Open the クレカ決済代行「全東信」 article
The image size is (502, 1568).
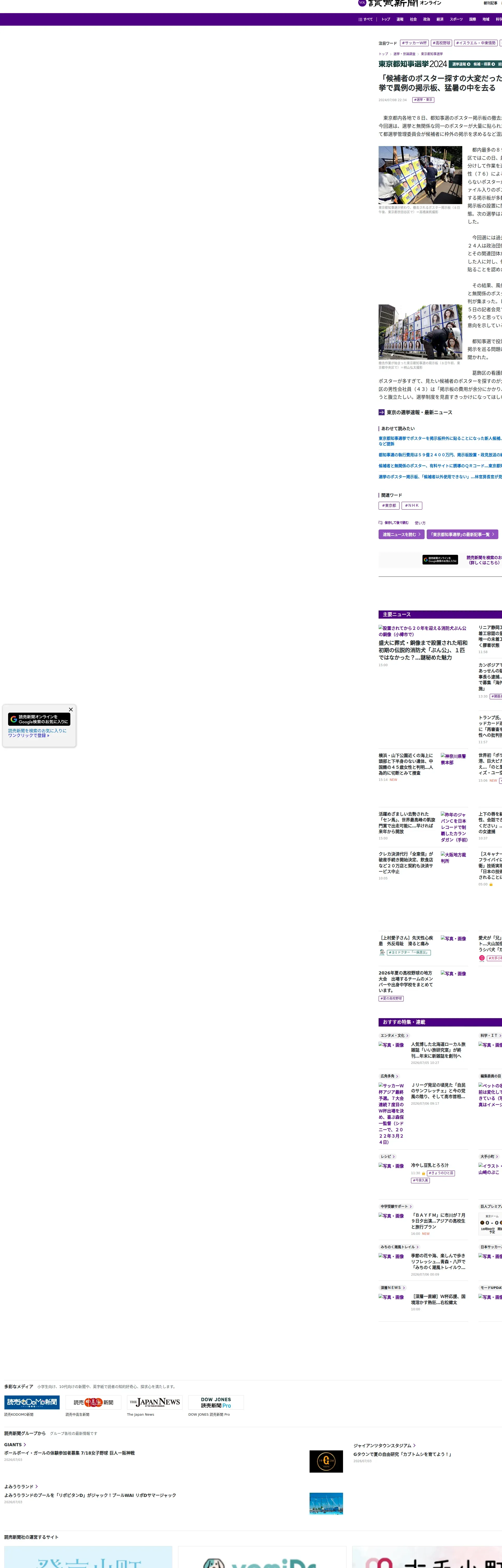point(406,862)
